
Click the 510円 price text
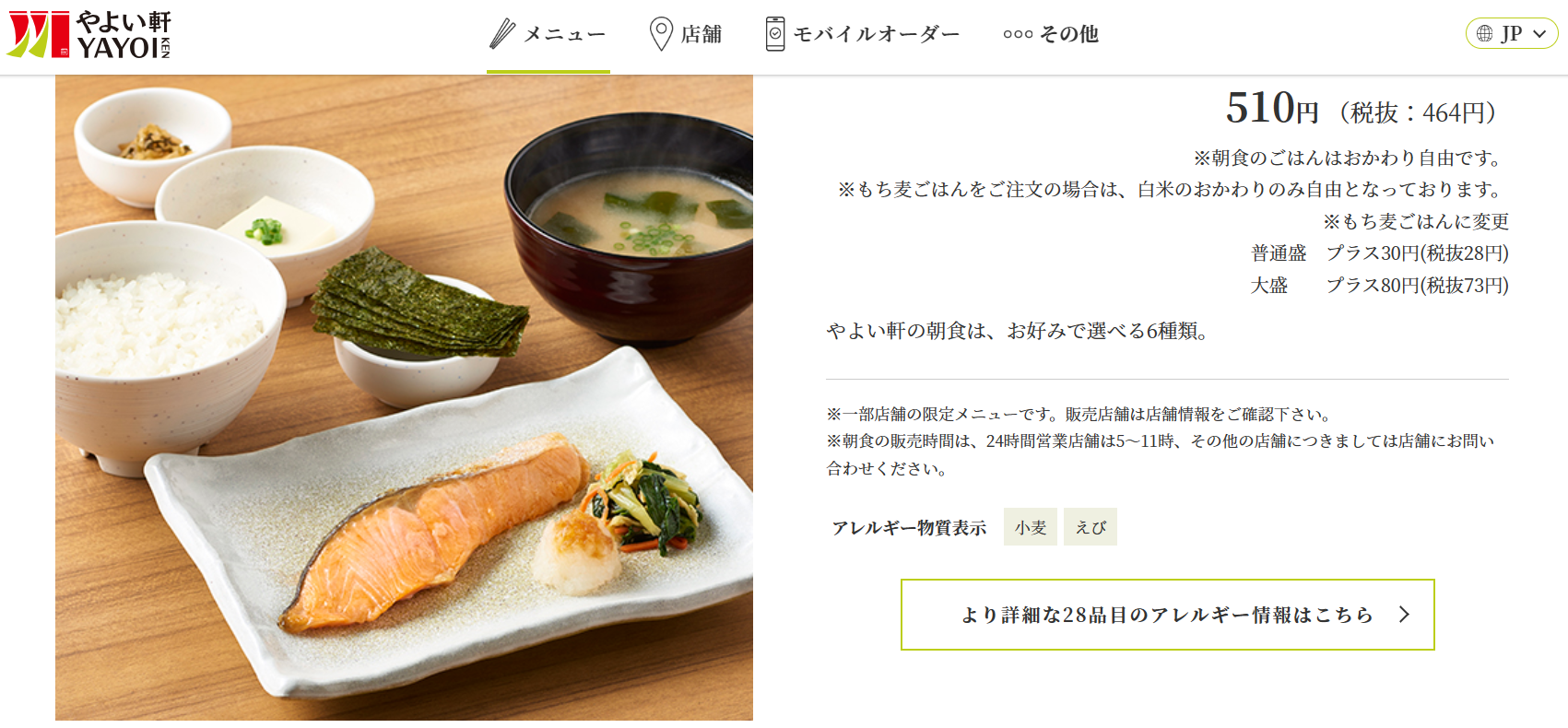tap(1272, 109)
